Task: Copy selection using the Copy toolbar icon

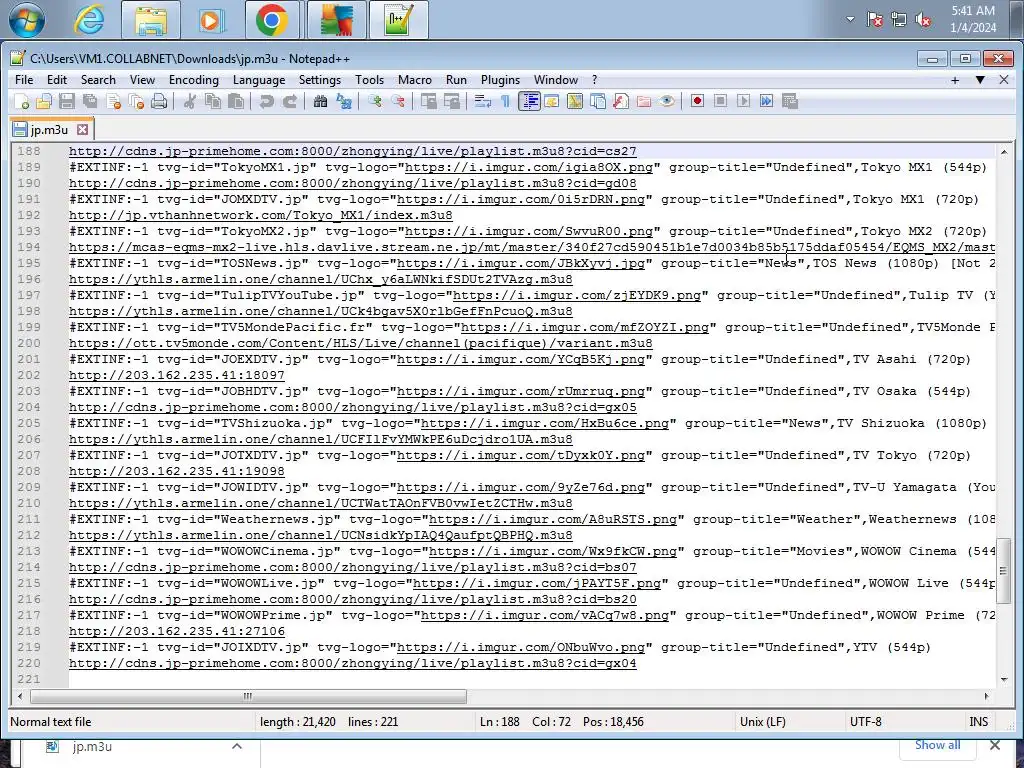Action: click(x=213, y=101)
